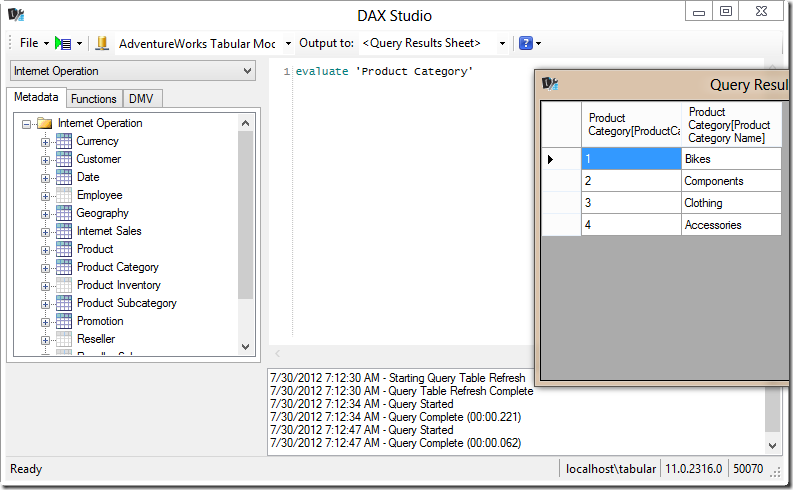Screen dimensions: 793x490
Task: Click the metadata tree scroll up arrow
Action: 245,123
